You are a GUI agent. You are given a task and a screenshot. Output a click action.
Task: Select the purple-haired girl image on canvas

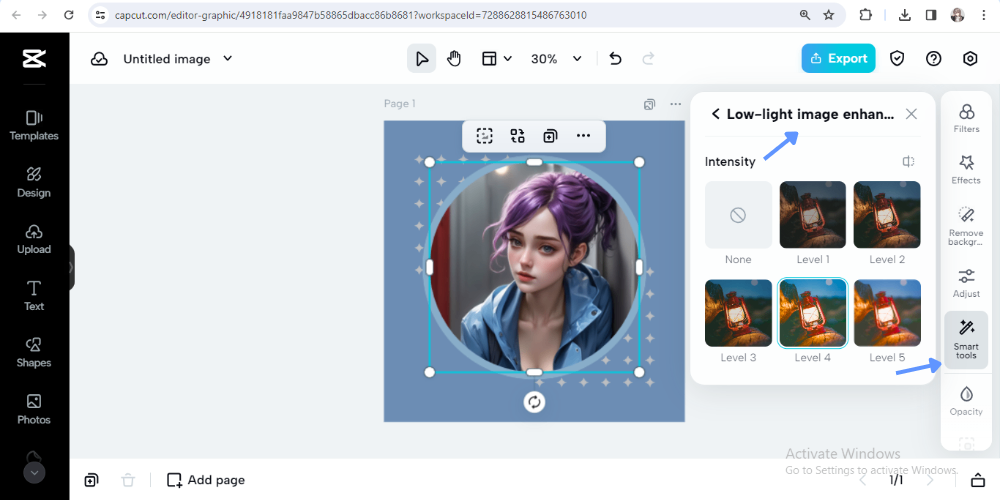(534, 267)
